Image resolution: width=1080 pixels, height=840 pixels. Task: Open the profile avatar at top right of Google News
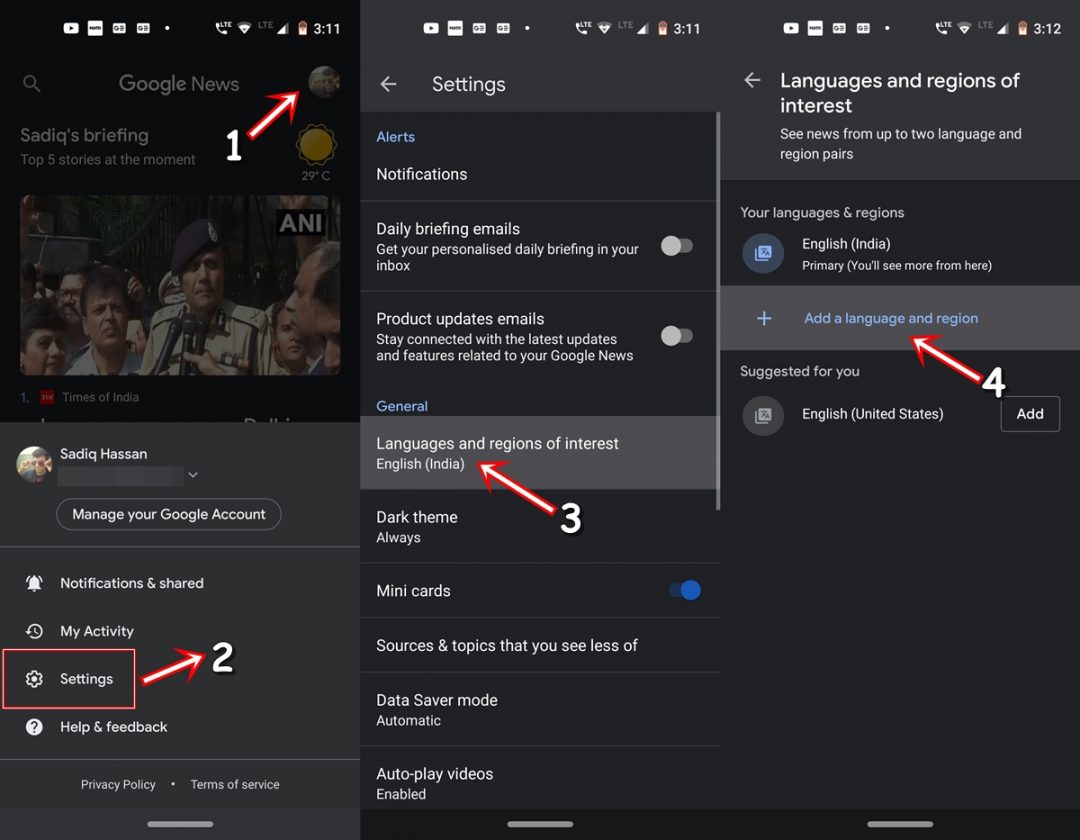click(324, 82)
